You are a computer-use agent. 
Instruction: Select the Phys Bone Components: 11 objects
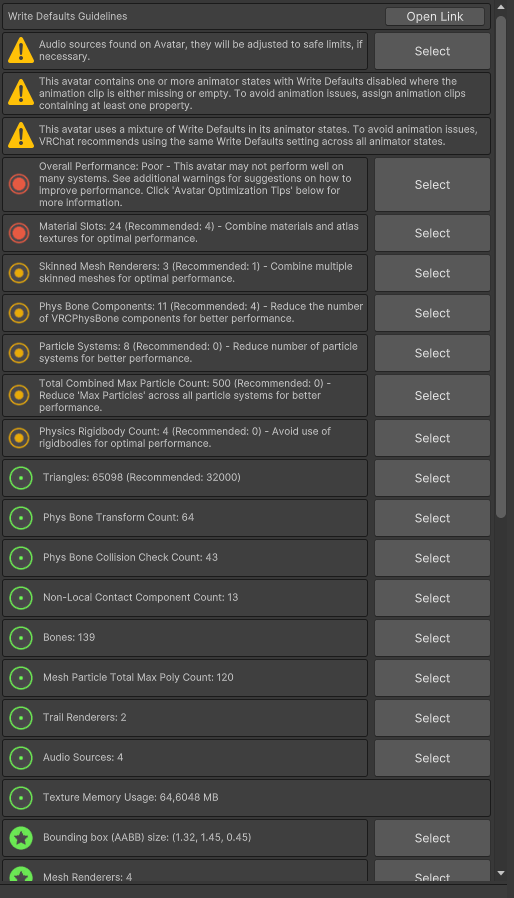(432, 313)
